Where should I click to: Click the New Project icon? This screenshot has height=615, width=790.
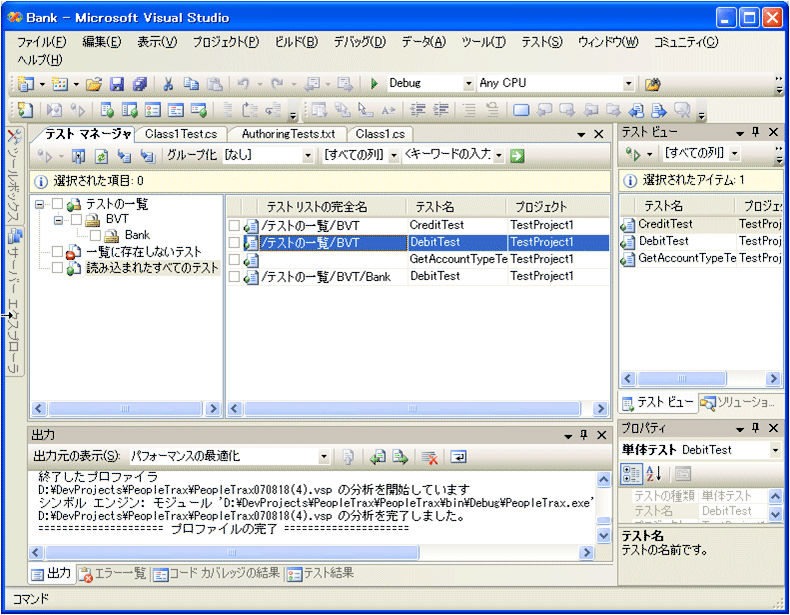click(x=25, y=84)
